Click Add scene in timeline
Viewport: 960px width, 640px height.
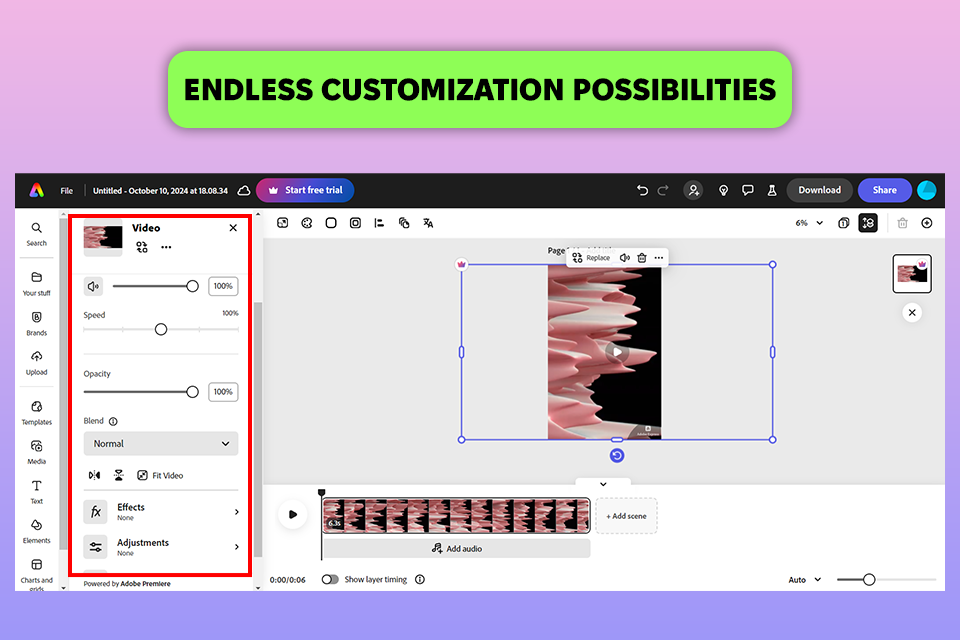click(x=626, y=516)
